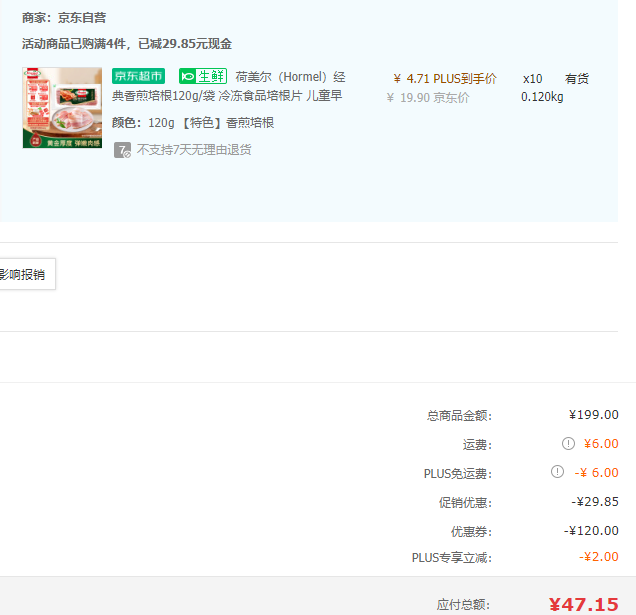Click the ¥4.71 PLUS到手价 price
Image resolution: width=636 pixels, height=615 pixels.
445,79
